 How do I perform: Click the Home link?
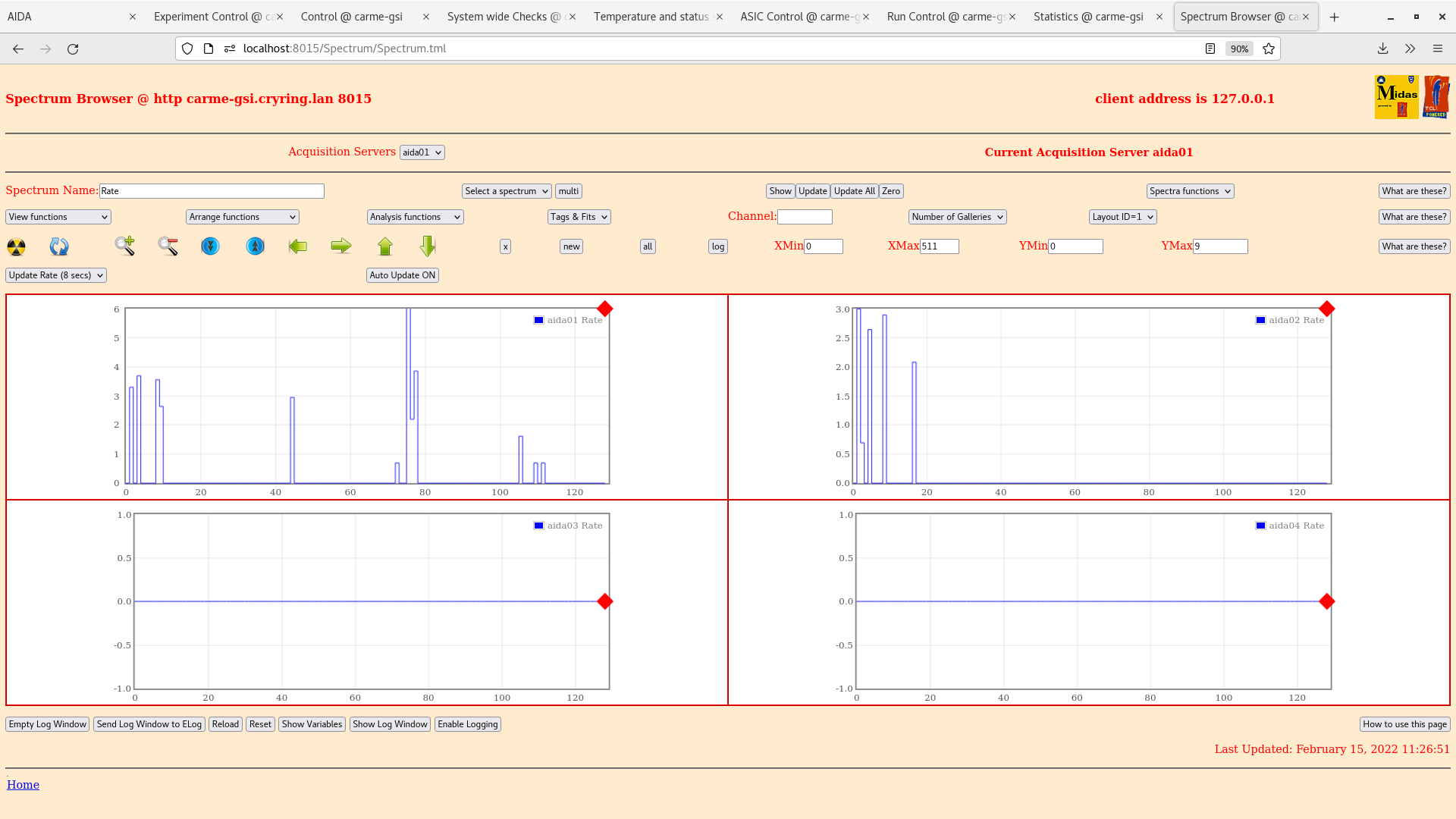point(23,785)
